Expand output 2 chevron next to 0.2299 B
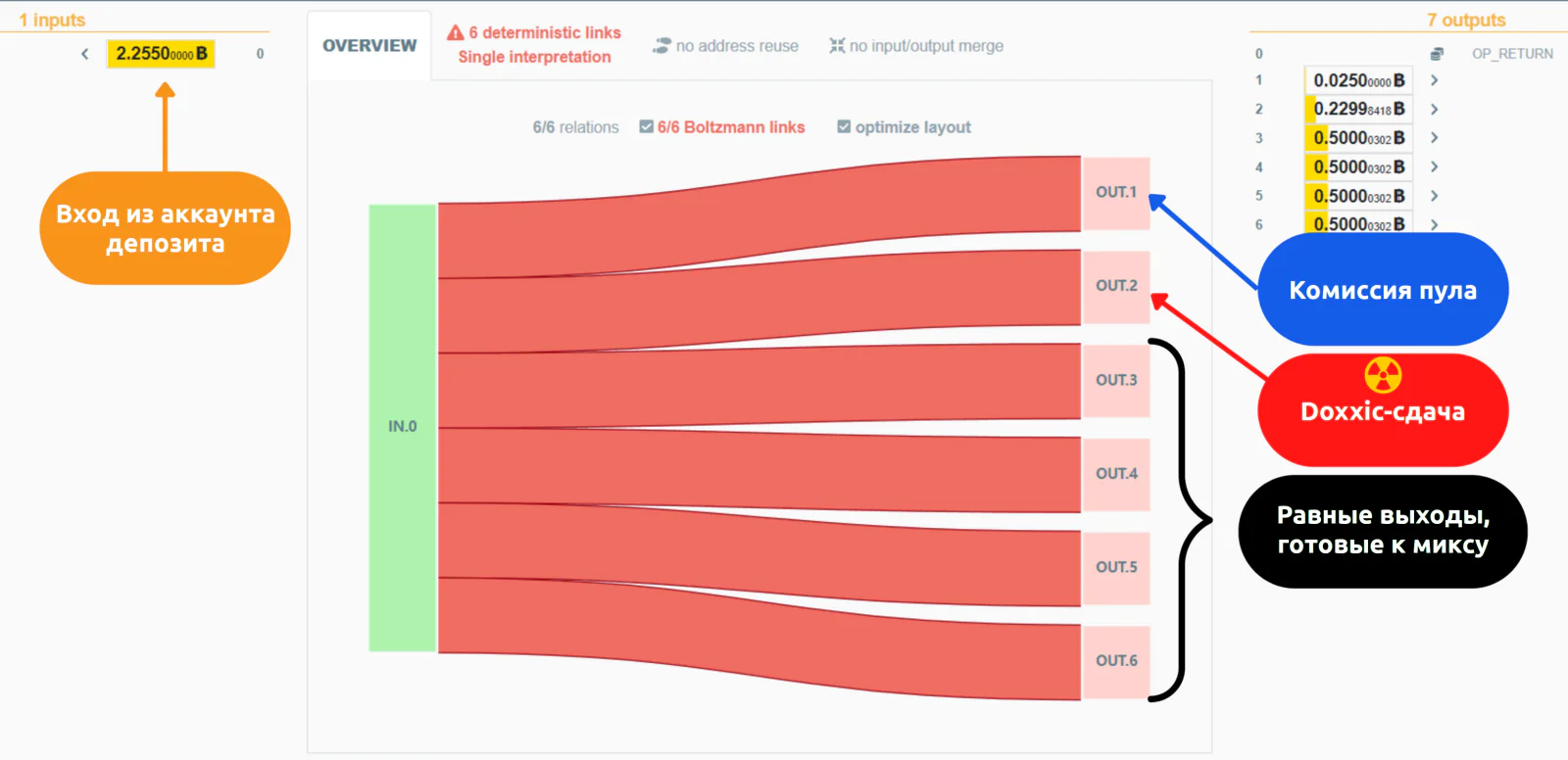The image size is (1568, 760). click(x=1434, y=109)
